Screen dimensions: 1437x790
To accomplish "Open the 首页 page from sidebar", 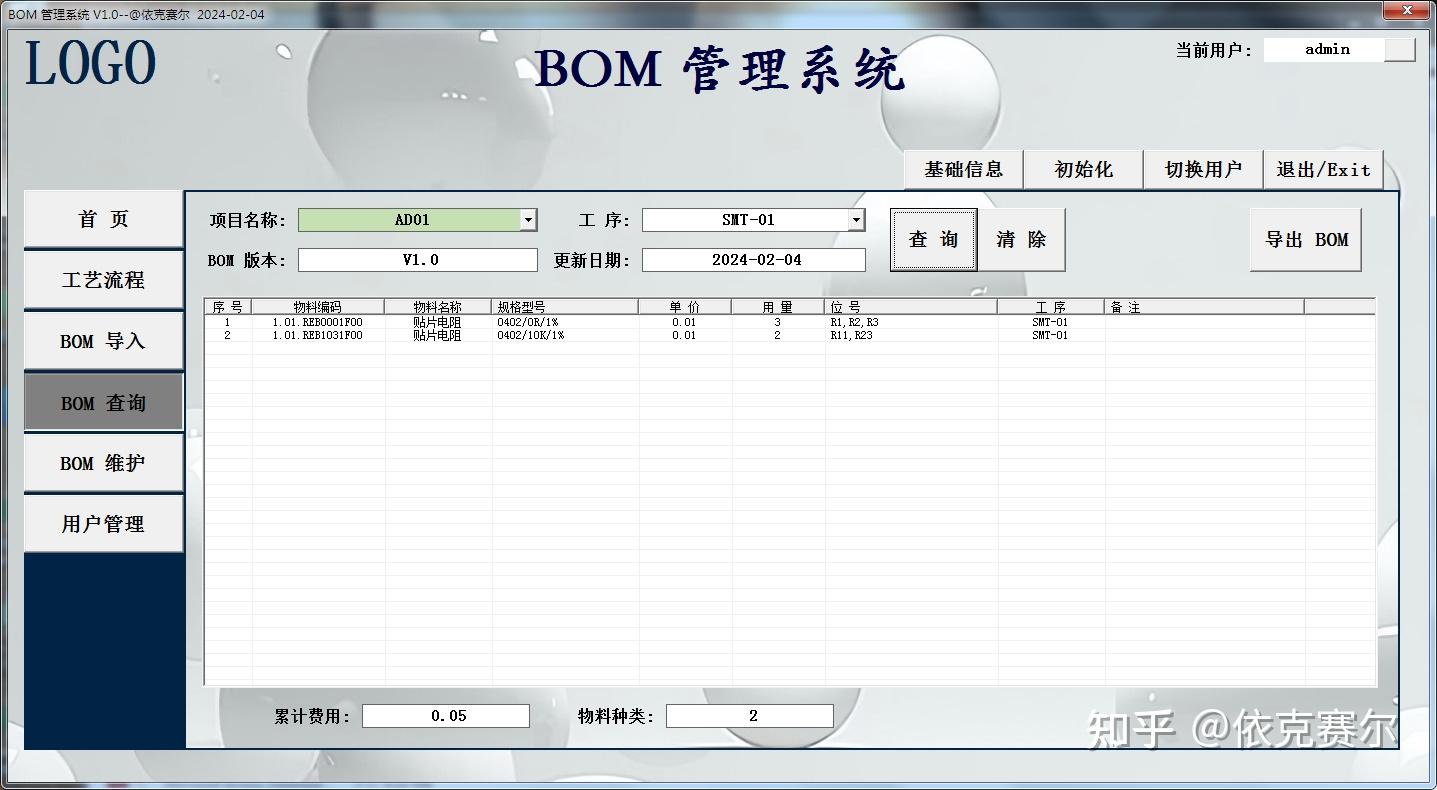I will (102, 218).
